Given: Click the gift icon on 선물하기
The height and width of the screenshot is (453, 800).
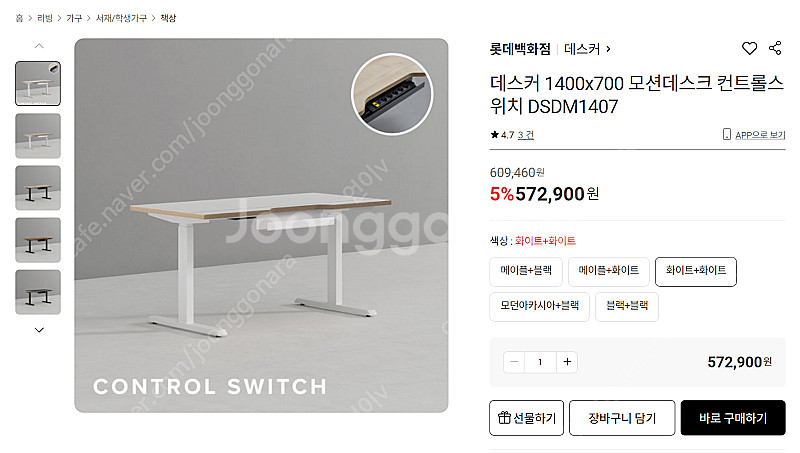Looking at the screenshot, I should (x=504, y=418).
